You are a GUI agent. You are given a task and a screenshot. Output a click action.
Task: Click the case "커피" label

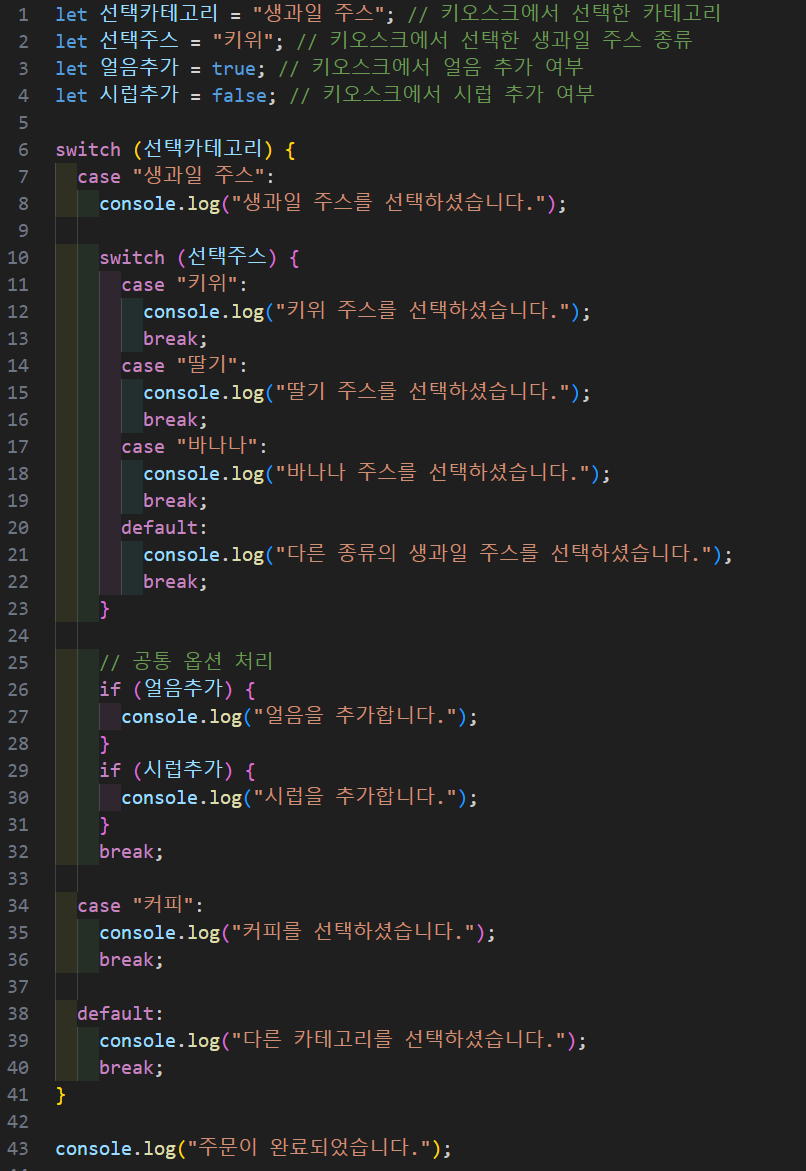coord(140,904)
